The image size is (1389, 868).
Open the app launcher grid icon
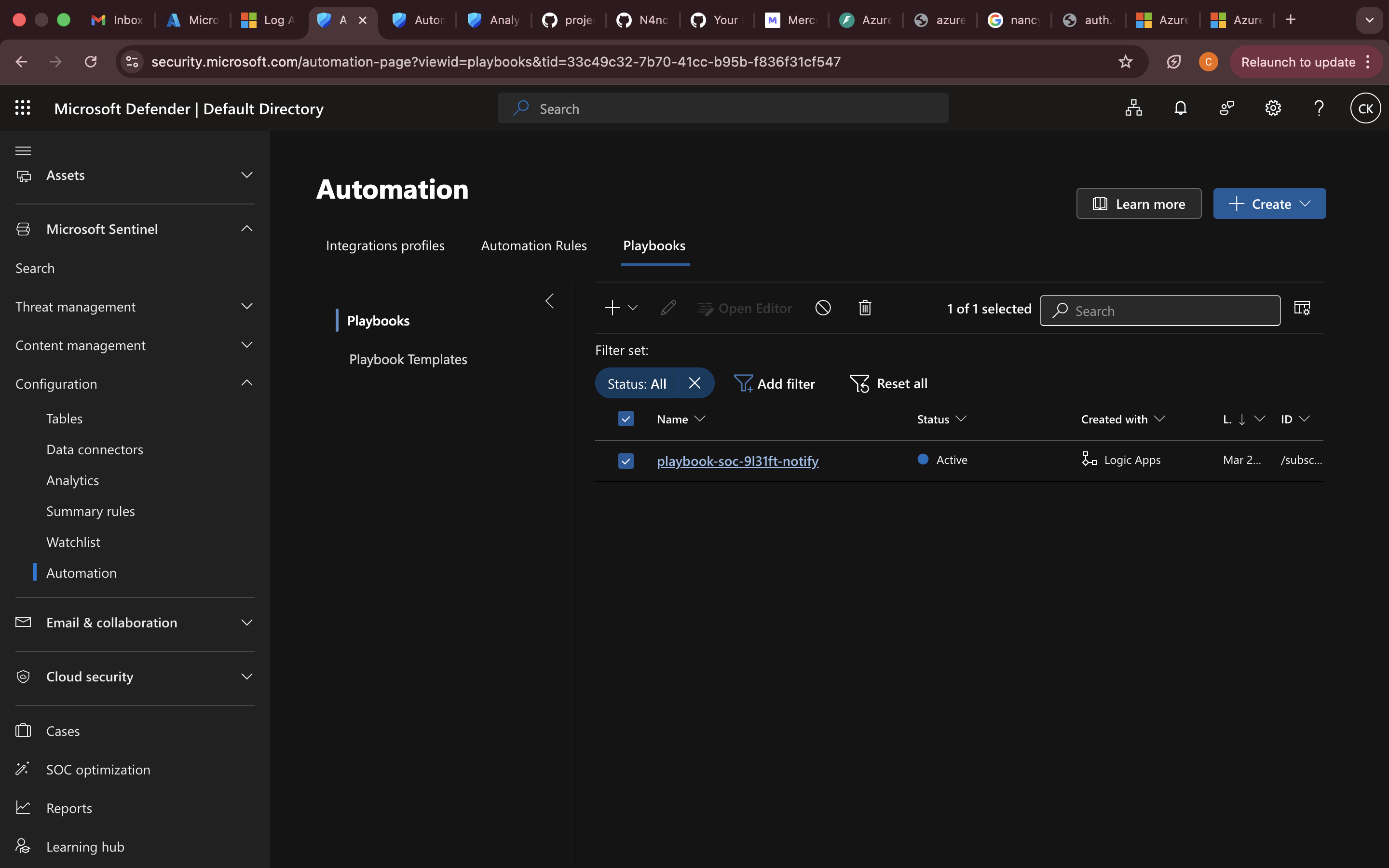point(22,108)
